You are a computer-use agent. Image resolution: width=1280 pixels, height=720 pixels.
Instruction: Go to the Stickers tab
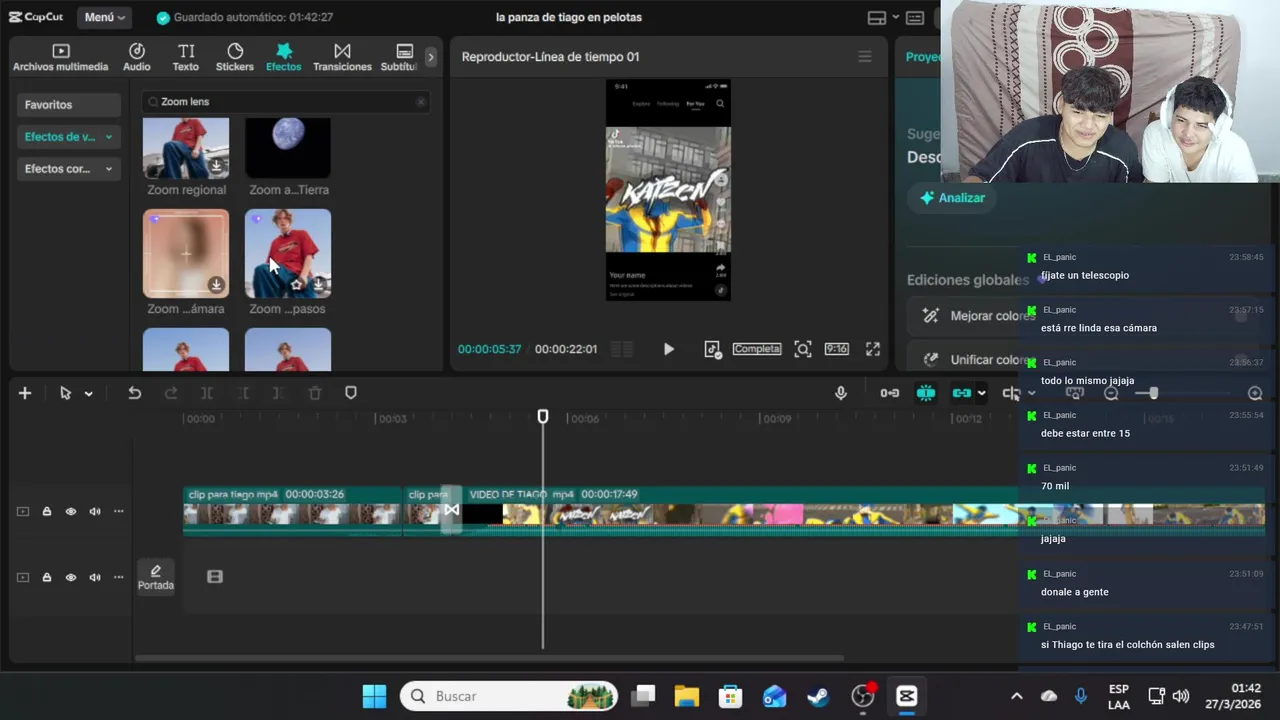pyautogui.click(x=235, y=57)
